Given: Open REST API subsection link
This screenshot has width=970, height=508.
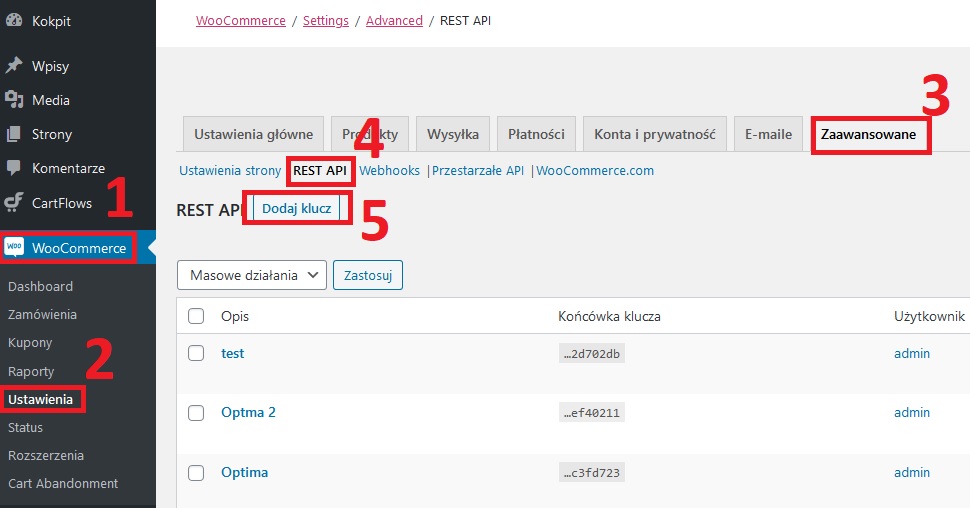Looking at the screenshot, I should click(x=320, y=170).
